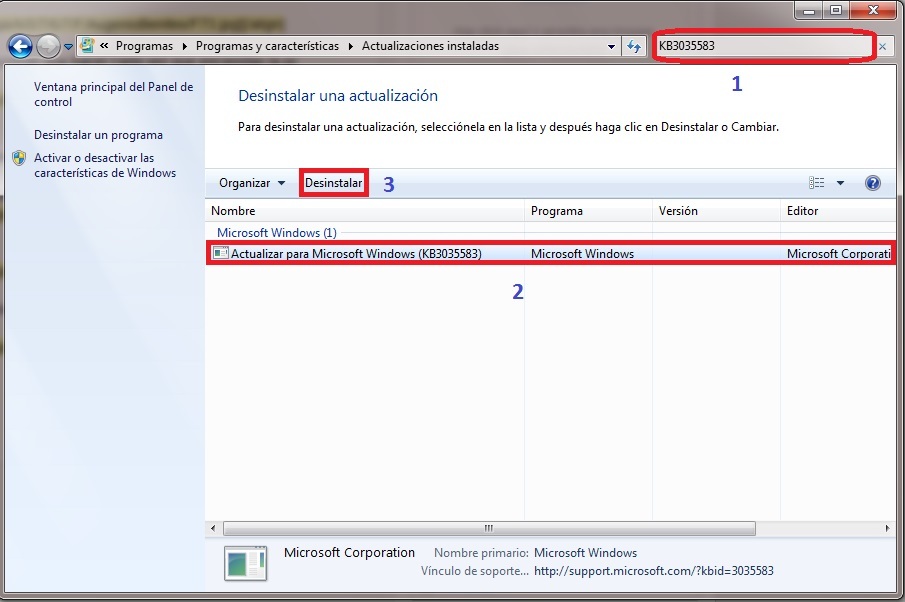
Task: Click the horizontal scrollbar thumb
Action: coord(489,528)
